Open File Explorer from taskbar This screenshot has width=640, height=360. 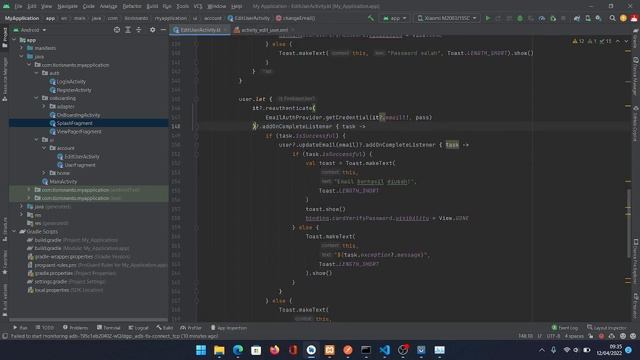pyautogui.click(x=219, y=350)
